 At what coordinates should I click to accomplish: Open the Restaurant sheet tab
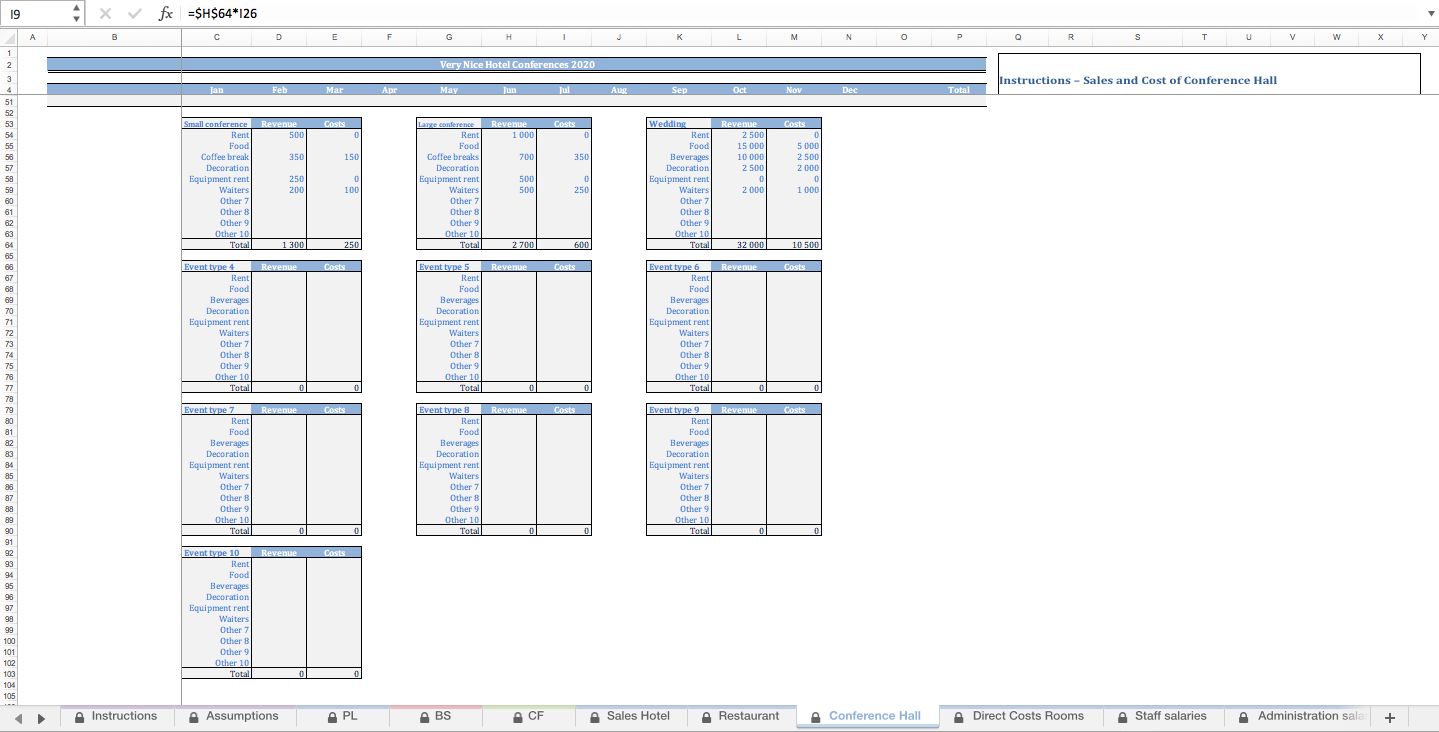(x=748, y=716)
